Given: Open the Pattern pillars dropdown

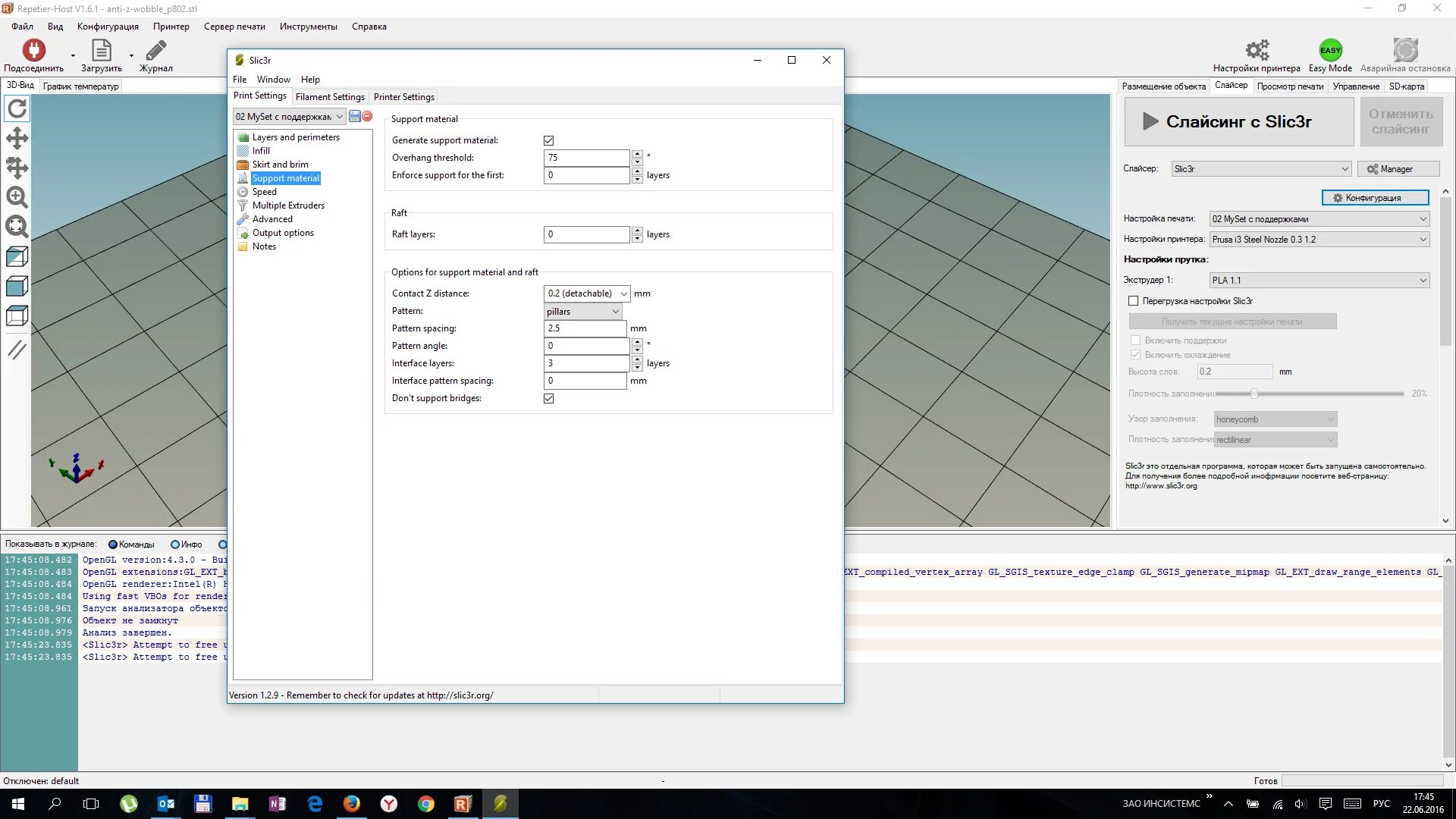Looking at the screenshot, I should pos(583,312).
